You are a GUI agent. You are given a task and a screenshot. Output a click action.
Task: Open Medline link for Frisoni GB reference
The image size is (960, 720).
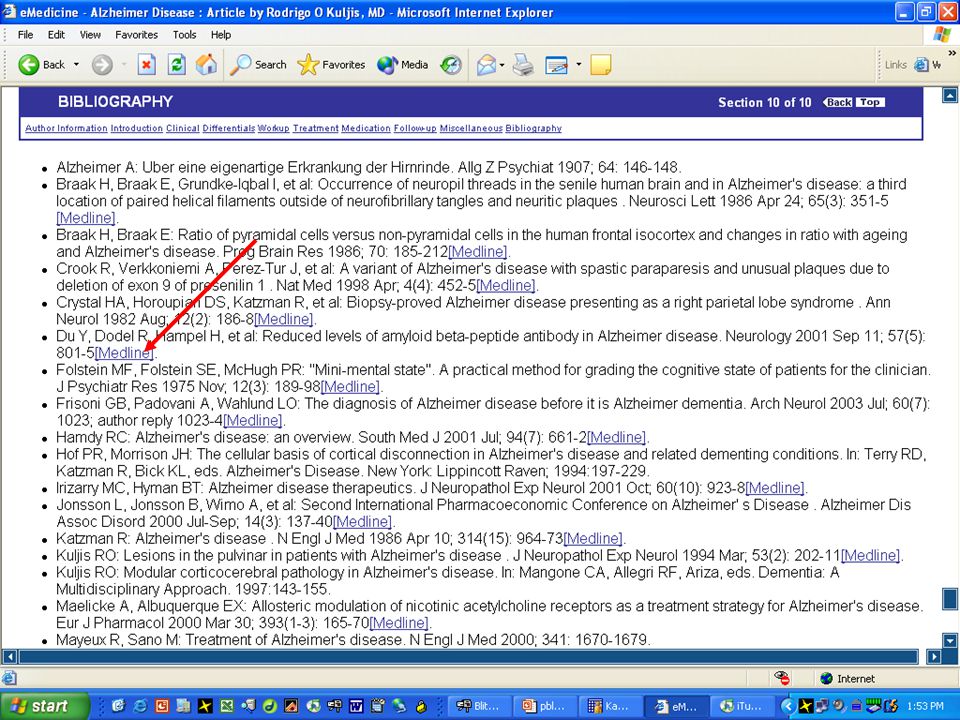pos(252,420)
